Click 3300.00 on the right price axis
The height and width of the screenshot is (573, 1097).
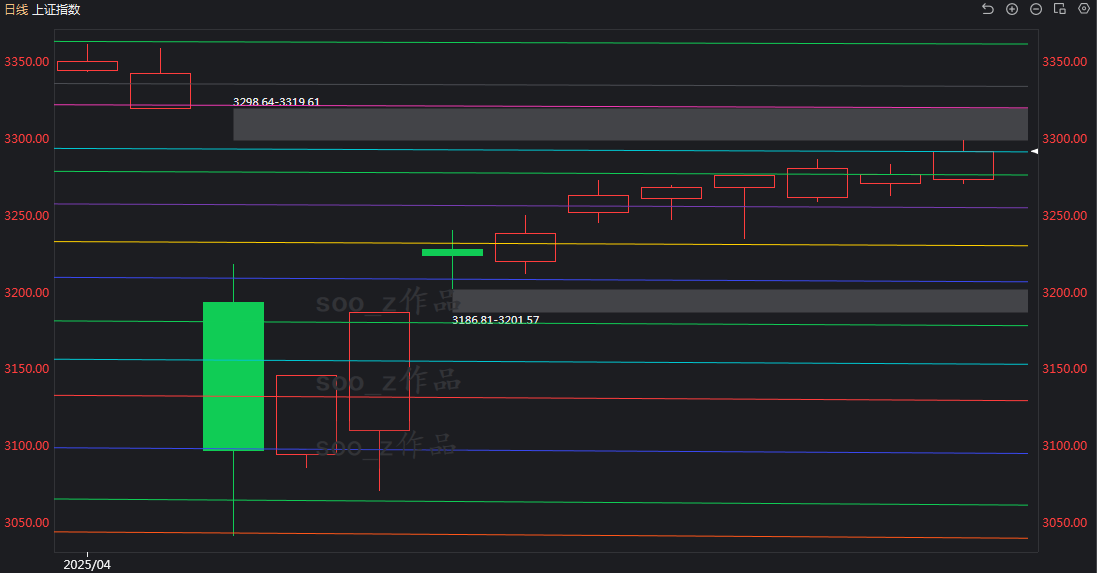pyautogui.click(x=1065, y=139)
